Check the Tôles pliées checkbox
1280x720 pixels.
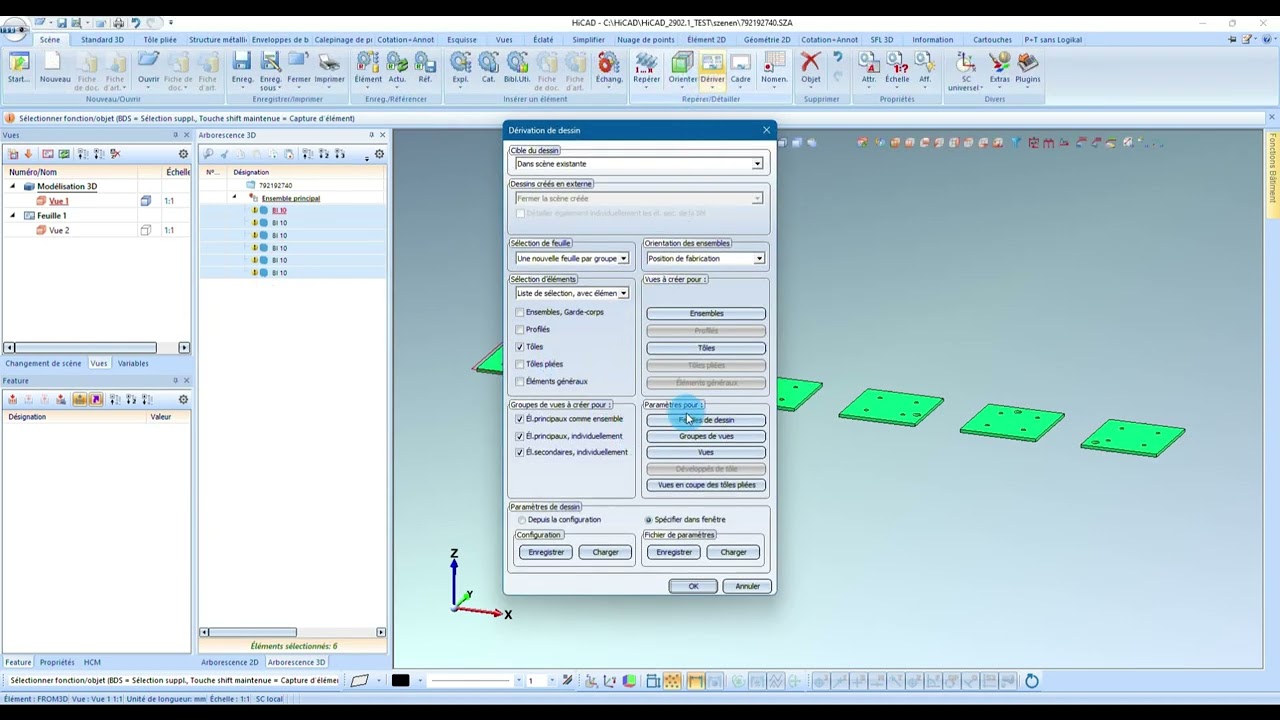pyautogui.click(x=520, y=364)
